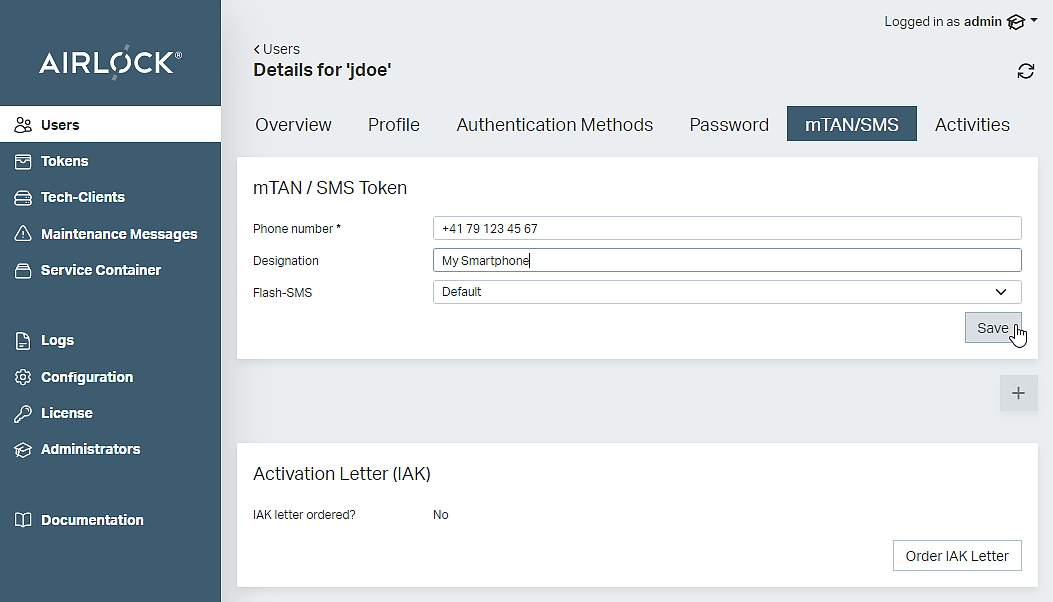
Task: Go back via the Users breadcrumb link
Action: point(277,49)
